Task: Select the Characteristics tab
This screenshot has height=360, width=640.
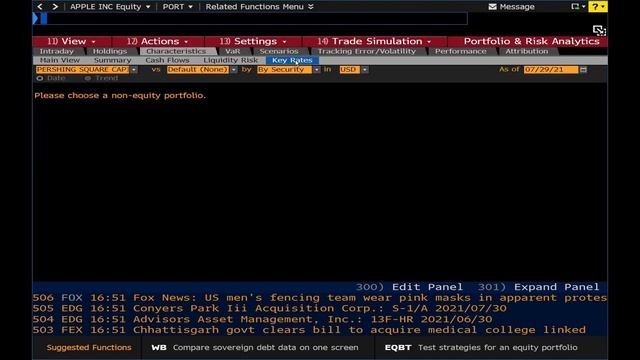Action: point(176,51)
